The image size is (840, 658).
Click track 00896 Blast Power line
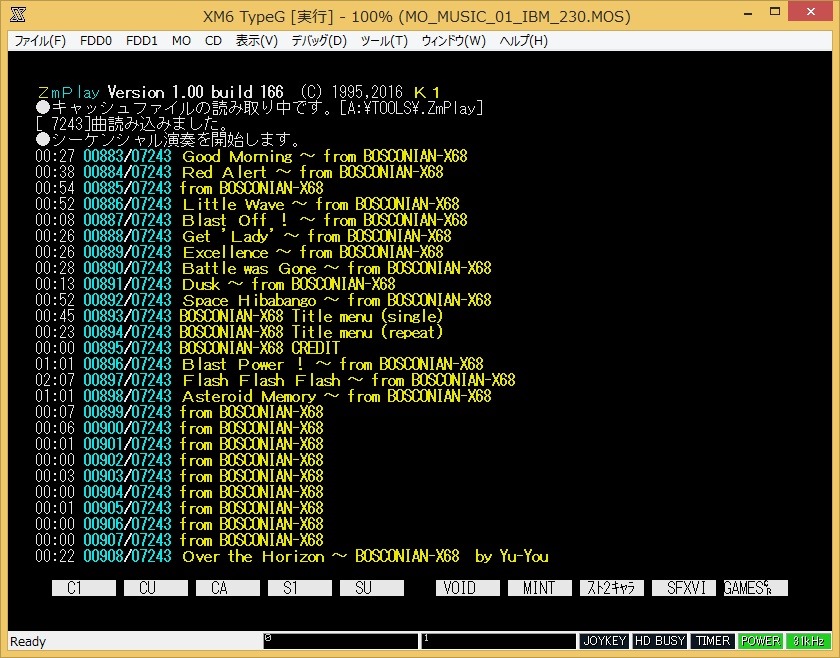click(x=259, y=364)
